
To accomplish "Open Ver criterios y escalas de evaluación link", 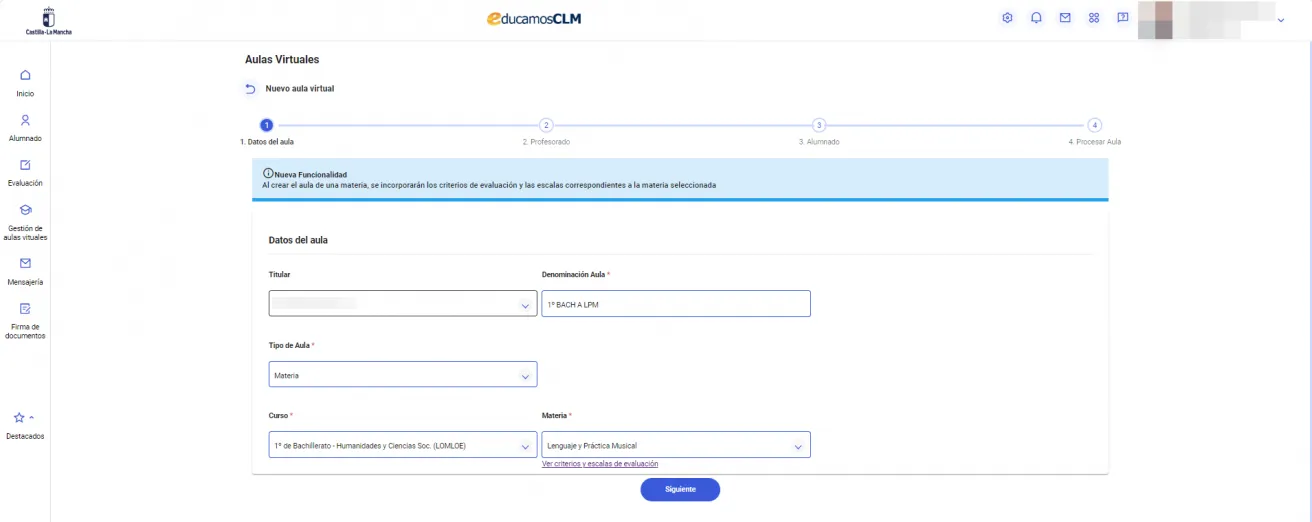I will pyautogui.click(x=599, y=464).
